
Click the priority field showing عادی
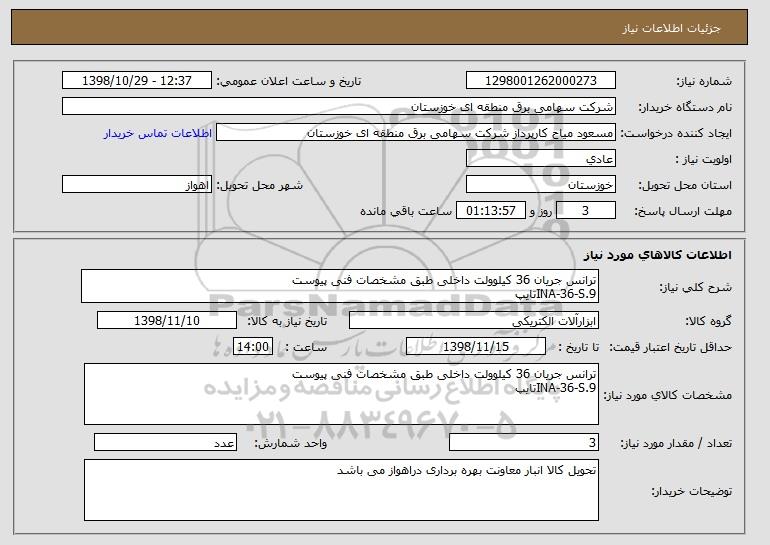click(x=541, y=159)
